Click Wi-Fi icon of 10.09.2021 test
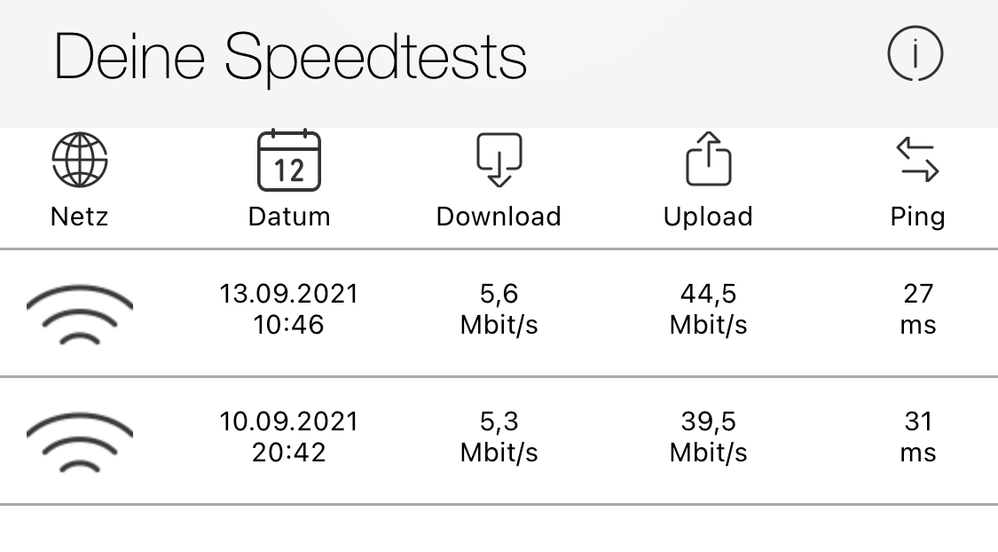Screen dimensions: 998x552 click(79, 440)
